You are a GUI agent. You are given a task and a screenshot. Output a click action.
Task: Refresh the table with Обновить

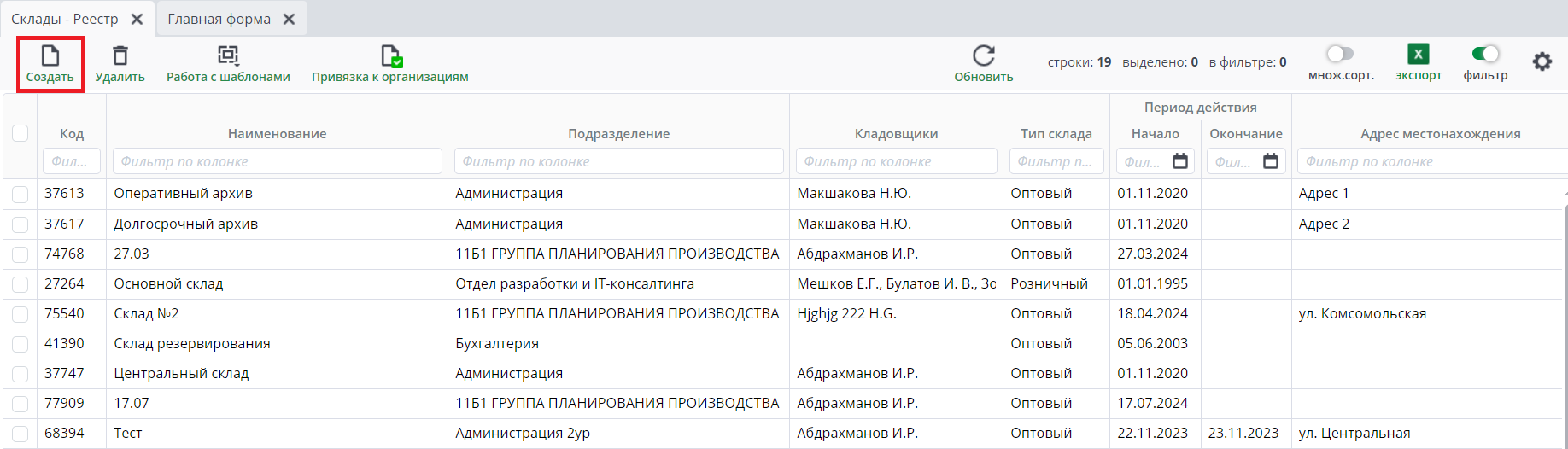tap(984, 56)
